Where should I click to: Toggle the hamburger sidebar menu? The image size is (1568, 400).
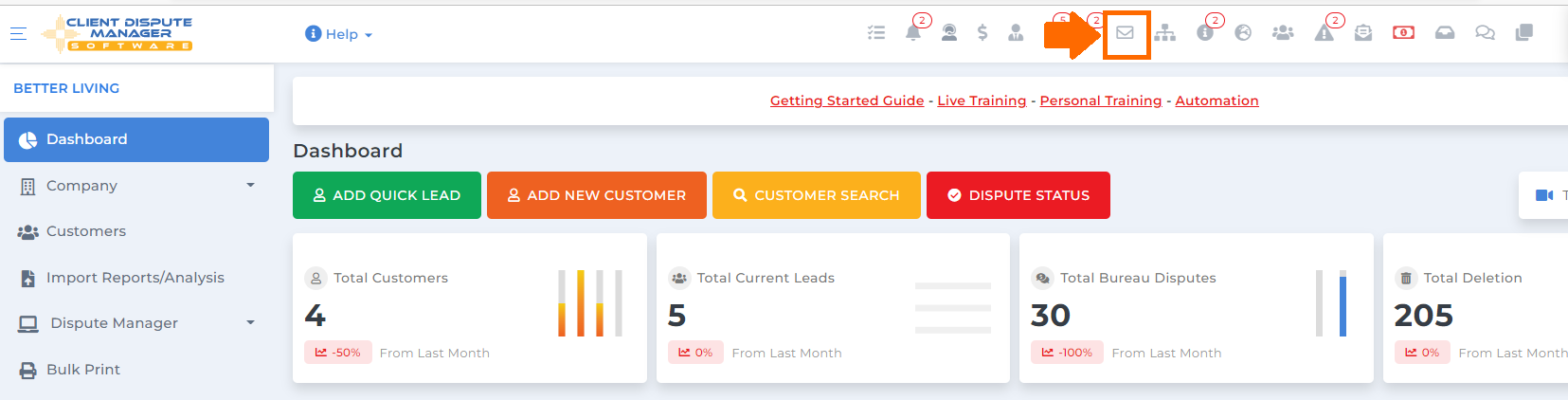(18, 33)
